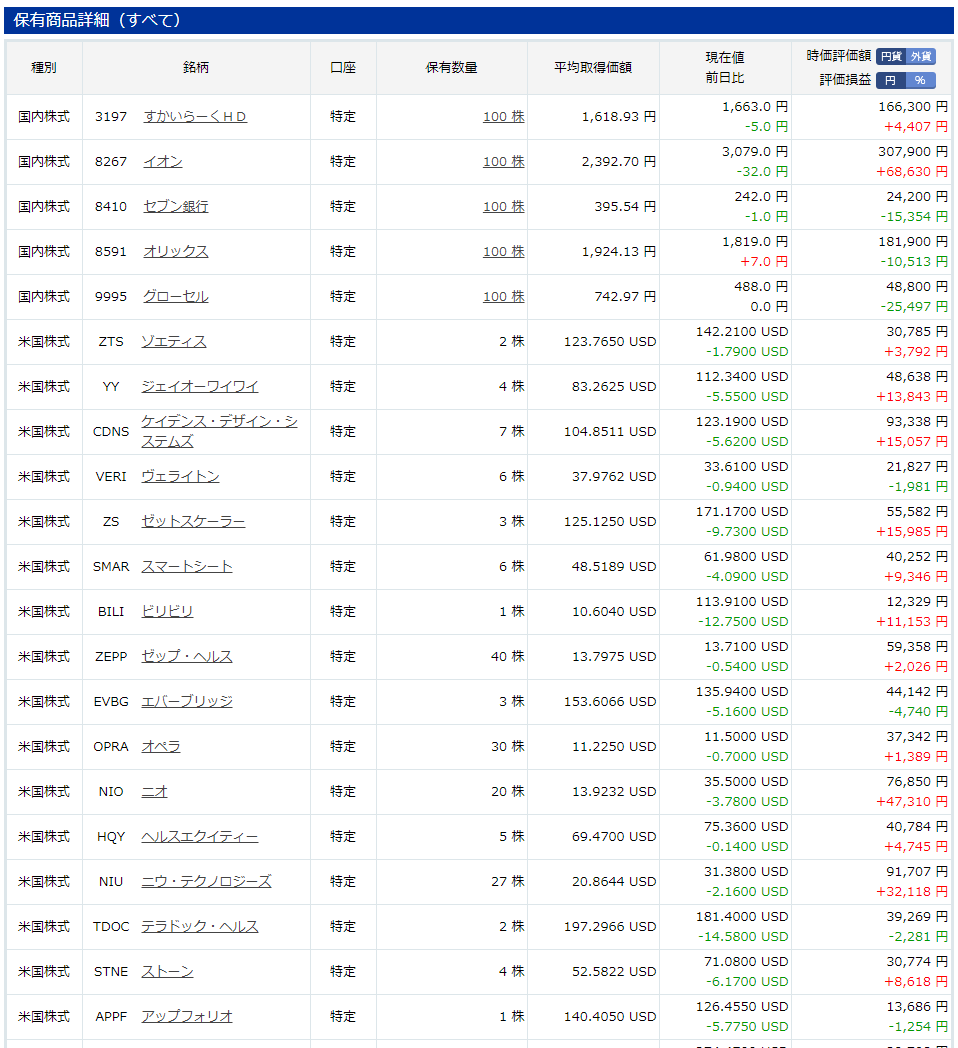This screenshot has width=958, height=1048.
Task: Click 100 株 quantity for イオン
Action: tap(503, 161)
